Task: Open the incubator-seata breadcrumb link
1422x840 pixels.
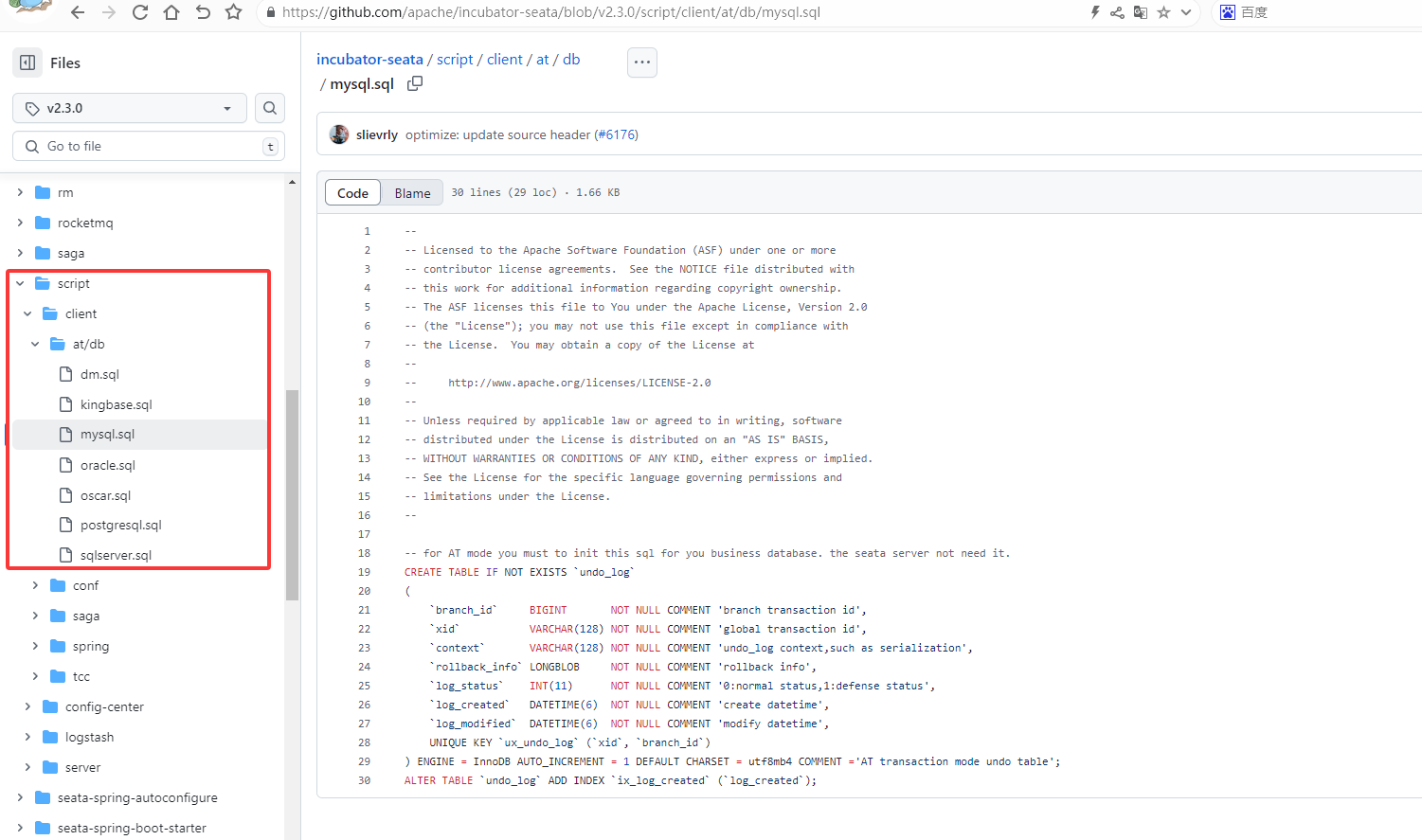Action: pyautogui.click(x=369, y=59)
